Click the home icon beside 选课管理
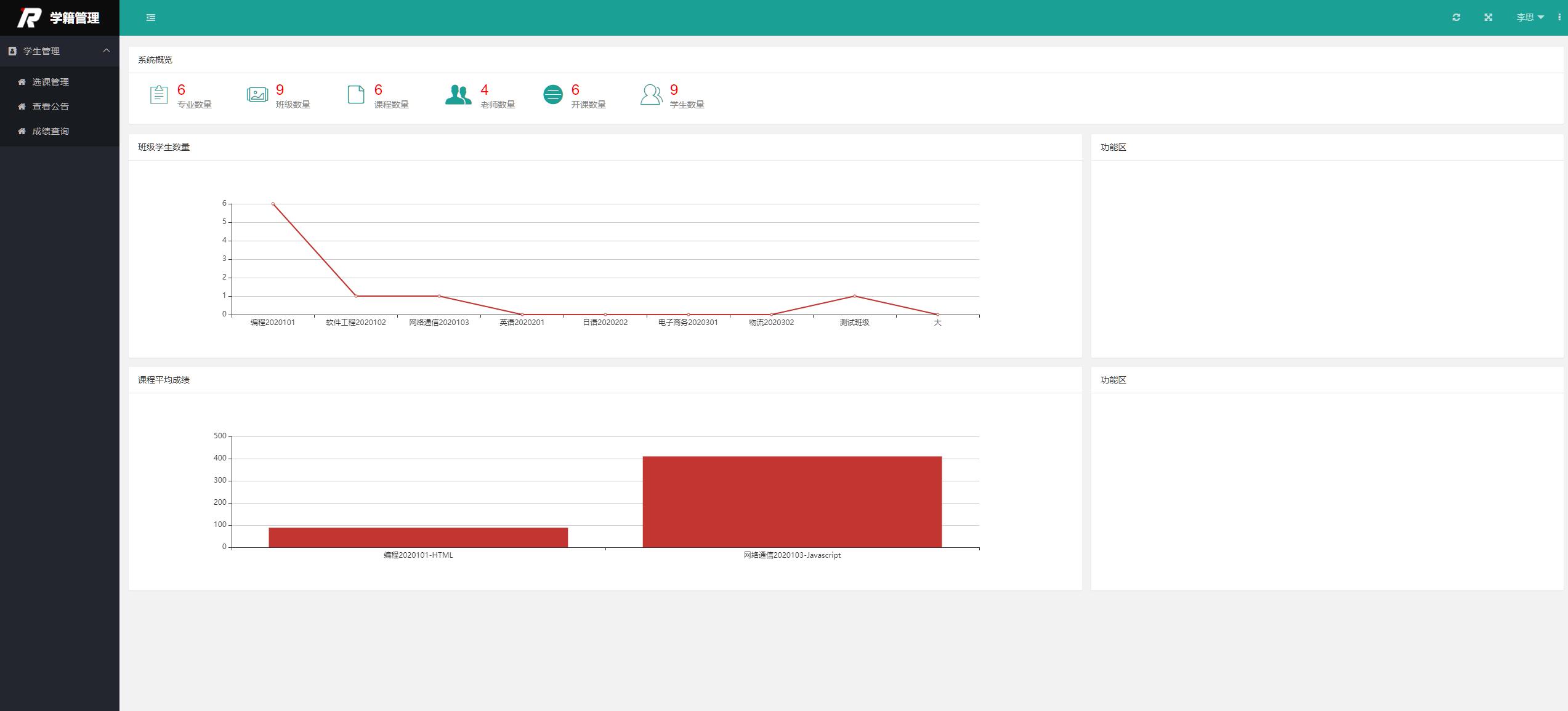 coord(22,82)
